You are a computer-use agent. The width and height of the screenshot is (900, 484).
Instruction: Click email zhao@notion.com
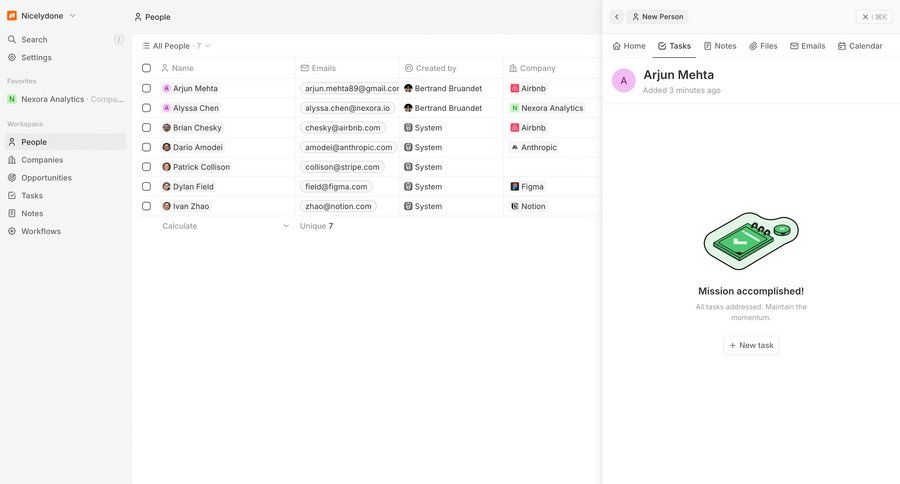[338, 206]
